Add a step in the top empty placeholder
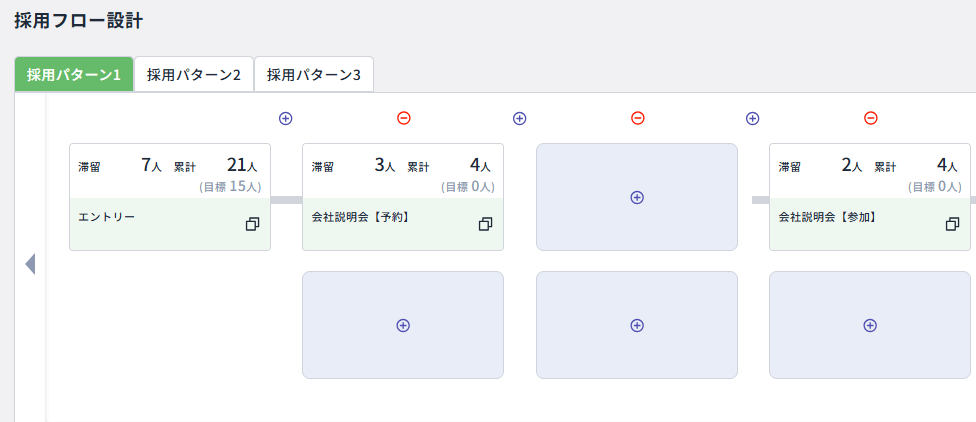Screen dimensions: 976x422 click(x=637, y=197)
